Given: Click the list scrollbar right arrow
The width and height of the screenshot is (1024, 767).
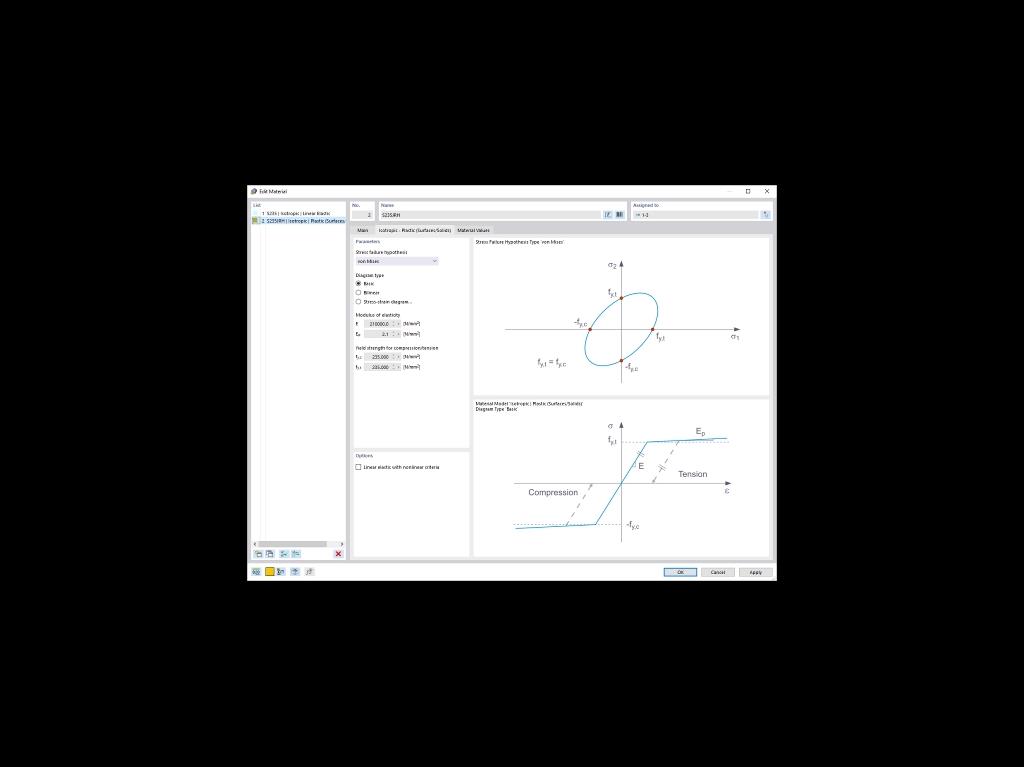Looking at the screenshot, I should [342, 544].
